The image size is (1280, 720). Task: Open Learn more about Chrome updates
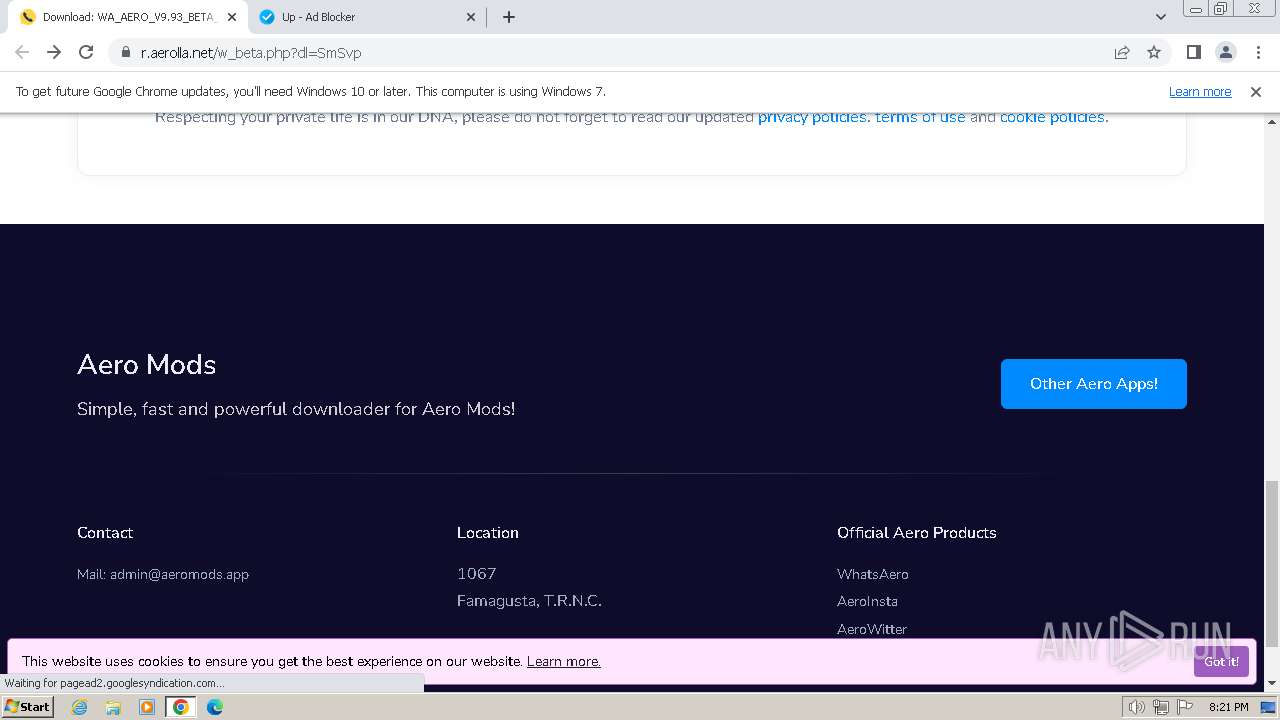click(1200, 92)
